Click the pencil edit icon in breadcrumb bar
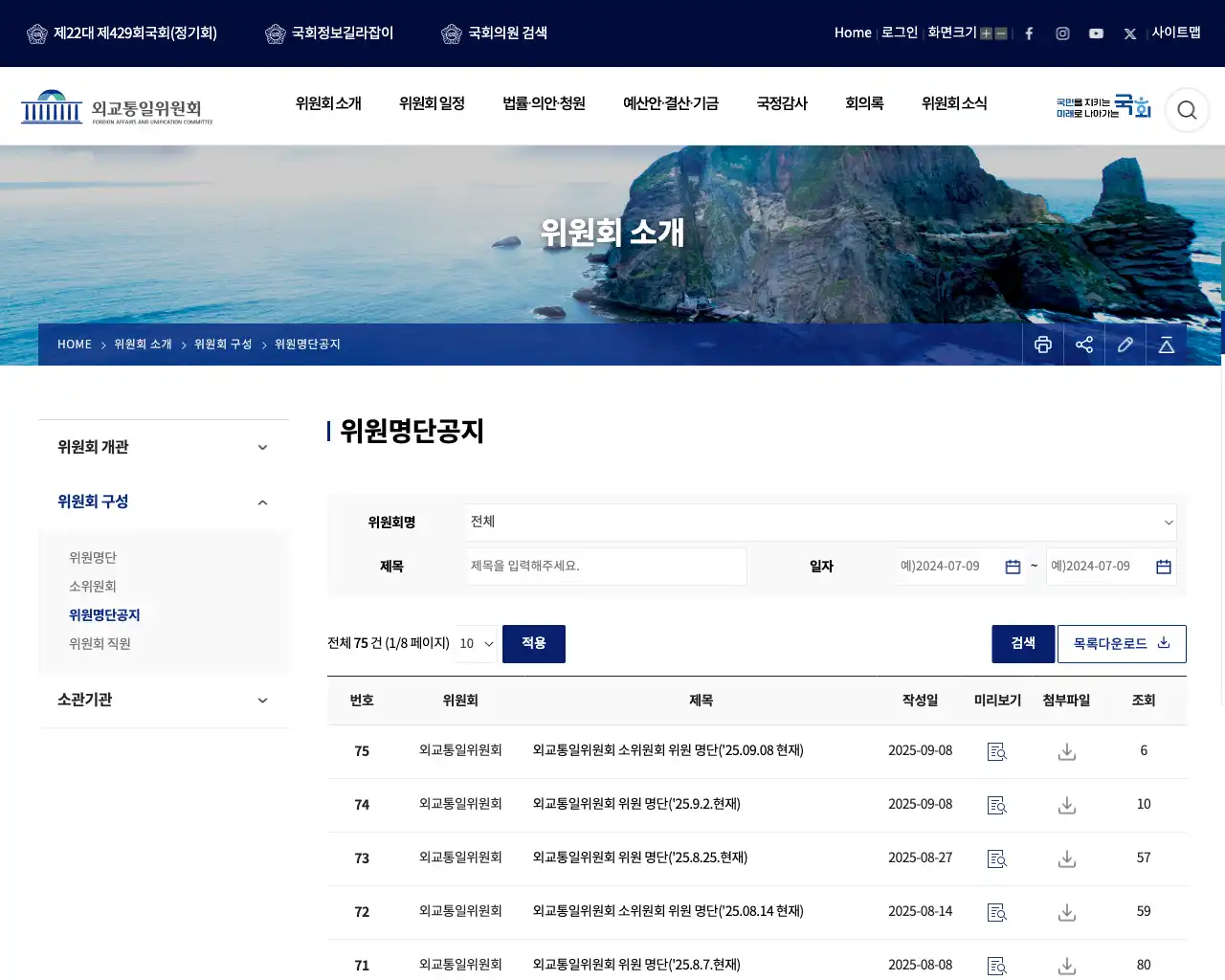The image size is (1225, 980). (x=1125, y=345)
